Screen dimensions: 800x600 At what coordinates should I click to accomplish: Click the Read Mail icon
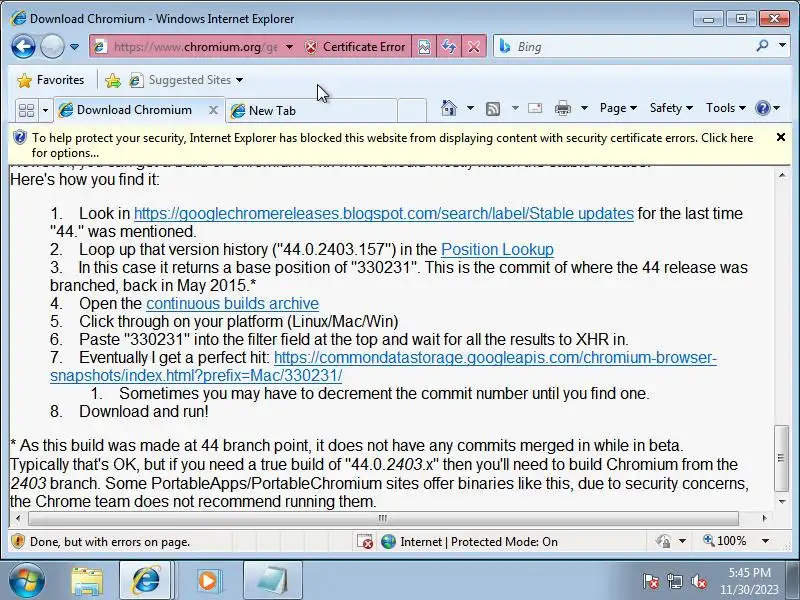pyautogui.click(x=535, y=108)
